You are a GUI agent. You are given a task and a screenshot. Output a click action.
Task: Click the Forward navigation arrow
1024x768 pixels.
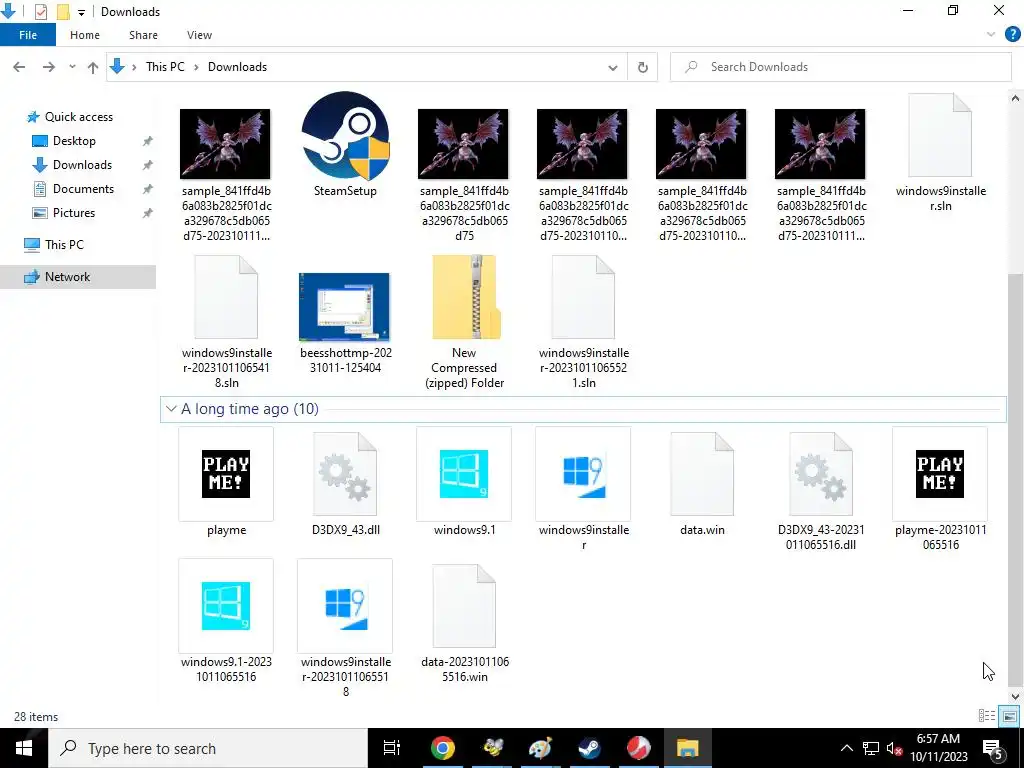point(48,67)
